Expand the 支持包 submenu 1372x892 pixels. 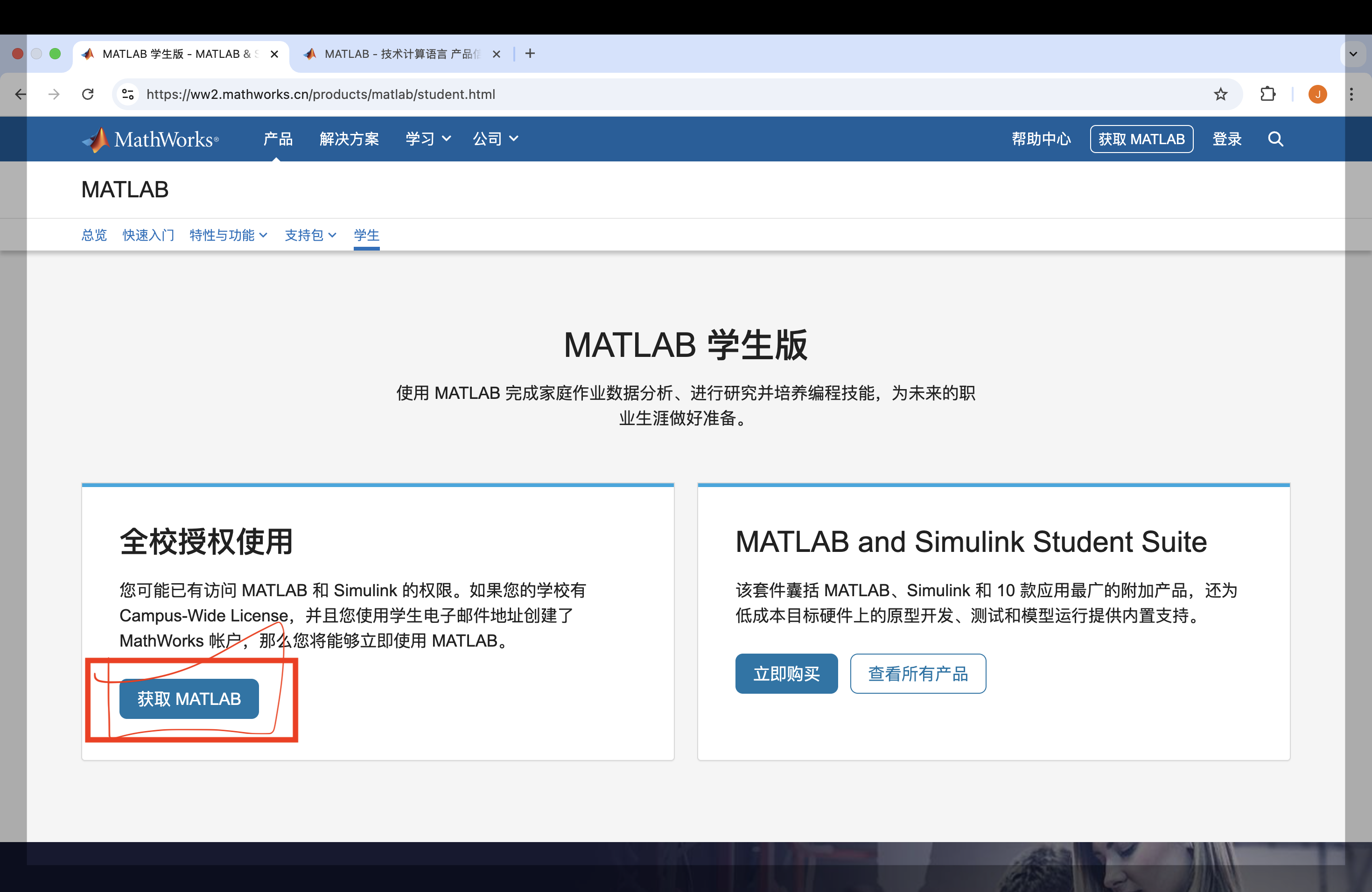point(310,235)
